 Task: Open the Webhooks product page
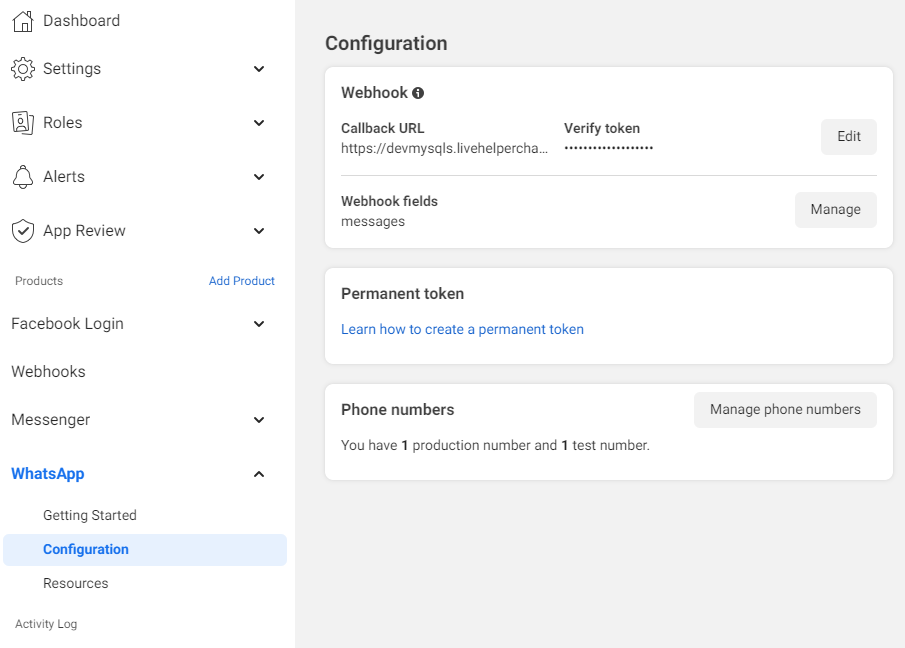click(48, 372)
